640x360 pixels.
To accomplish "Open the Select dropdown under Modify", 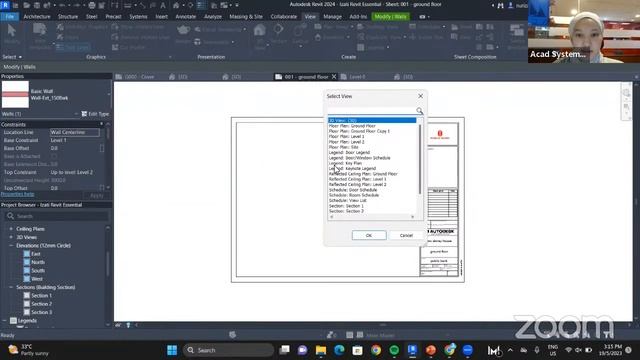I will 12,57.
